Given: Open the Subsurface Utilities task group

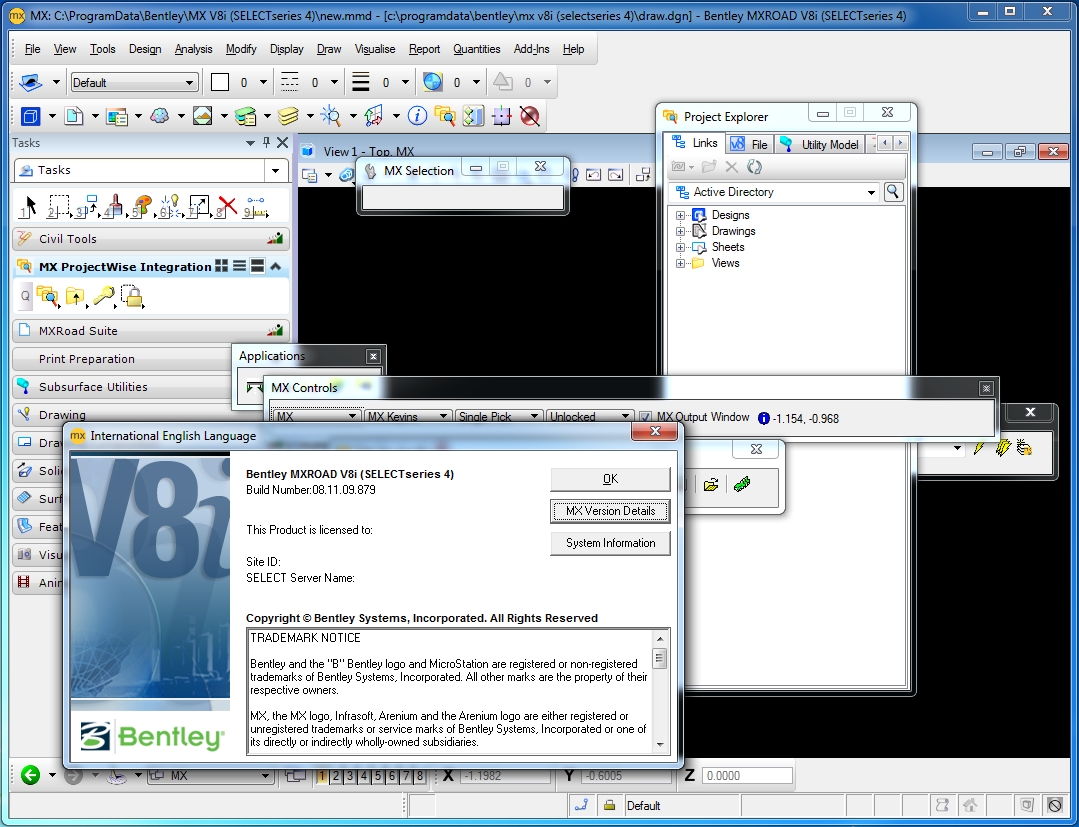Looking at the screenshot, I should click(x=124, y=387).
